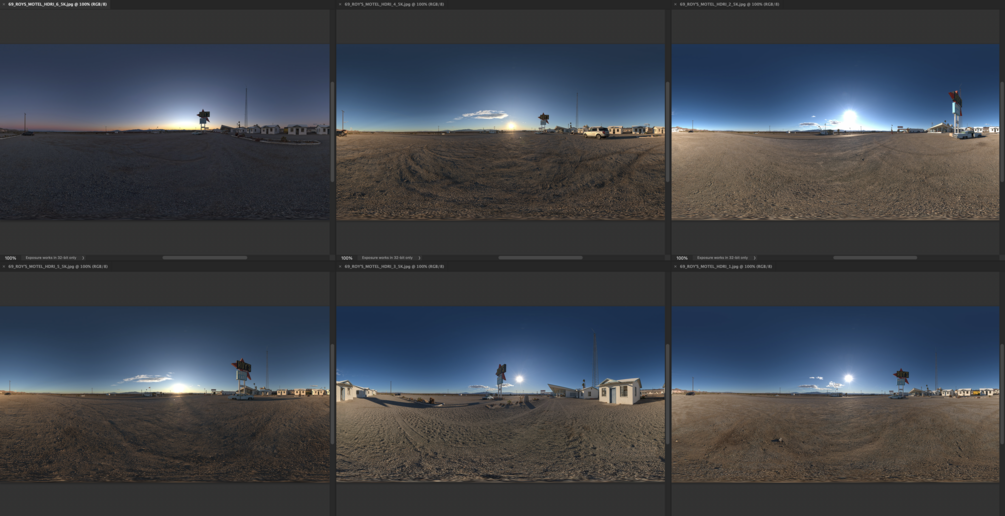This screenshot has height=516, width=1005.
Task: Click the vertical scrollbar of HDRI_3 window
Action: coord(667,393)
